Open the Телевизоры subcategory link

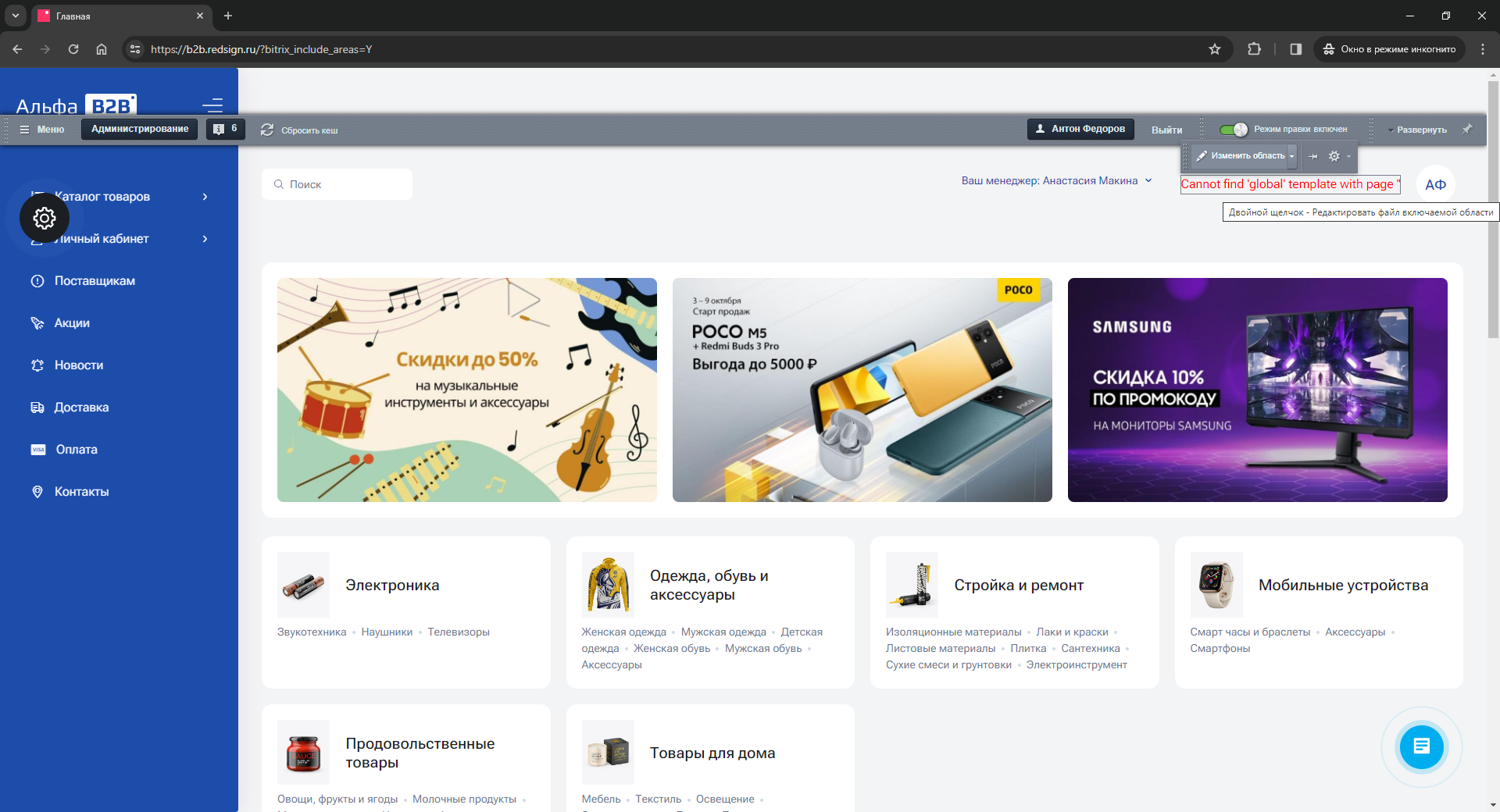(x=459, y=632)
